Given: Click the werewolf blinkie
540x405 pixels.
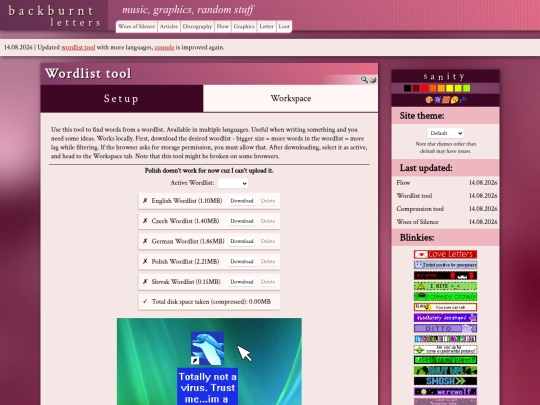Looking at the screenshot, I should 445,392.
